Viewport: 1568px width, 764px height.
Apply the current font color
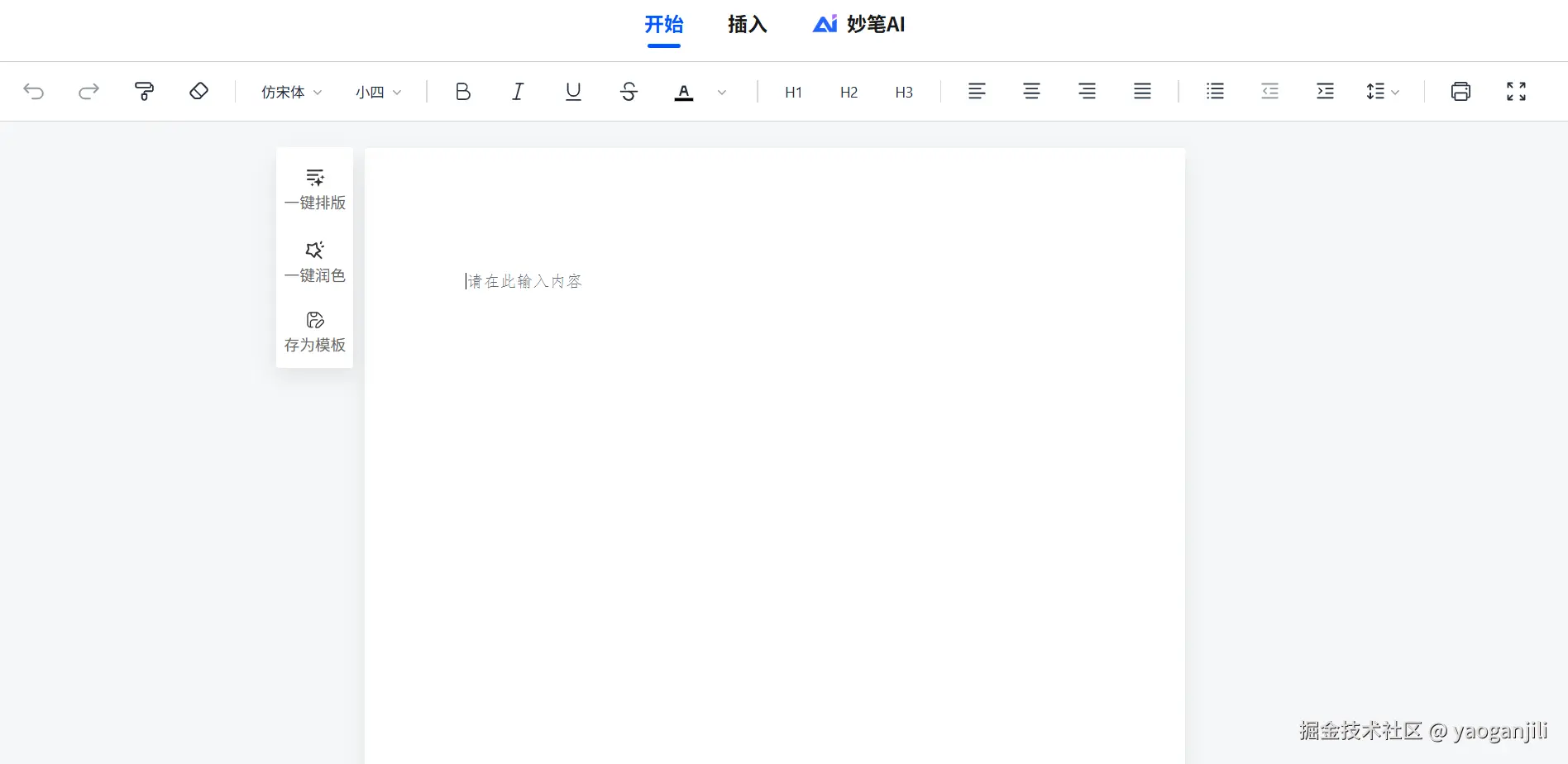click(x=684, y=93)
